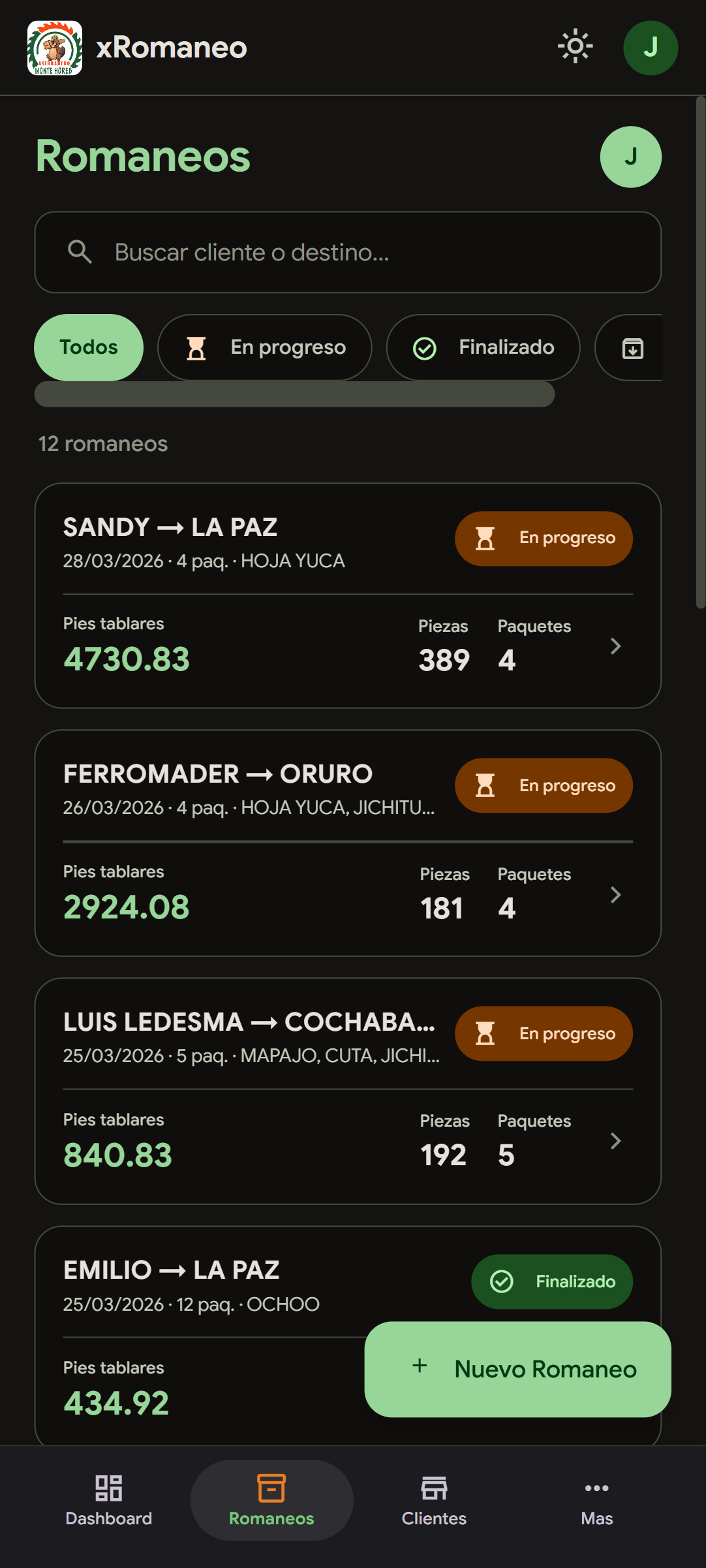Toggle light theme with sun icon
This screenshot has width=706, height=1568.
(575, 46)
